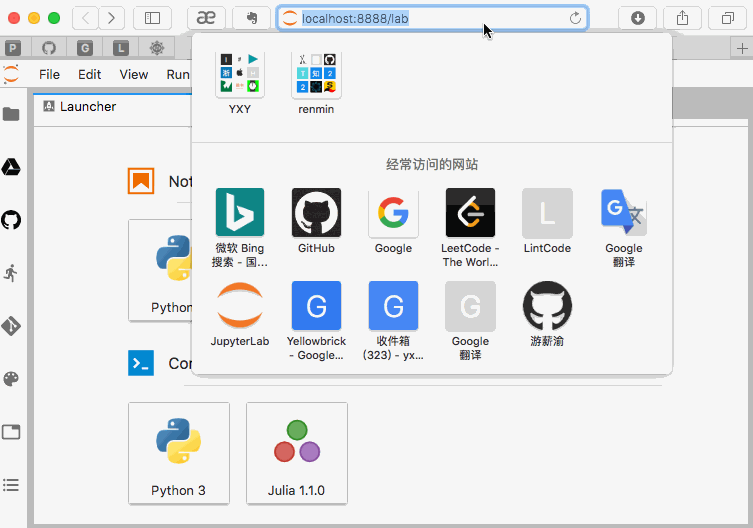
Task: Open the commands palette sidebar icon
Action: [11, 379]
